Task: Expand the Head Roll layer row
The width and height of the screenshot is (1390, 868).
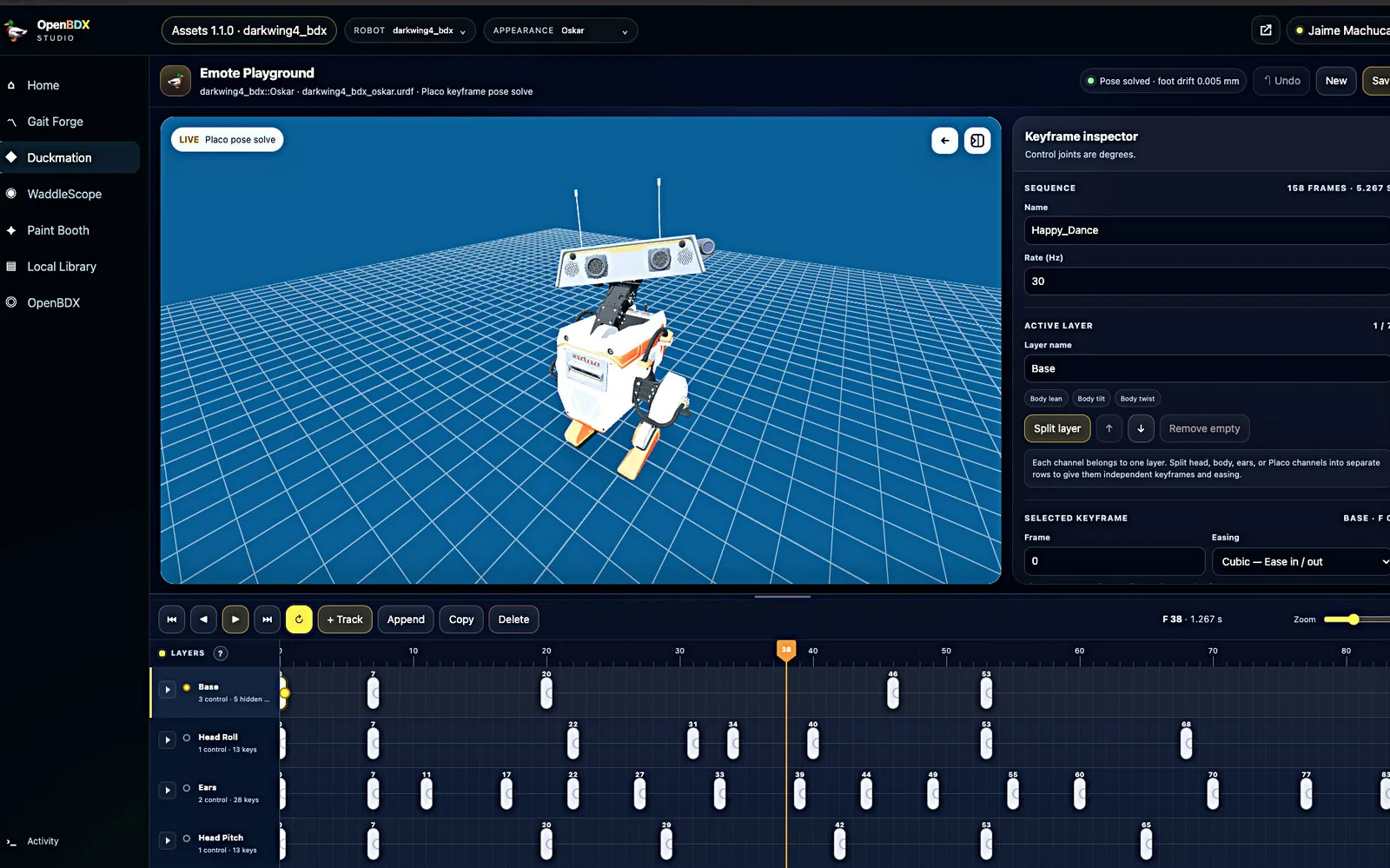Action: point(168,740)
